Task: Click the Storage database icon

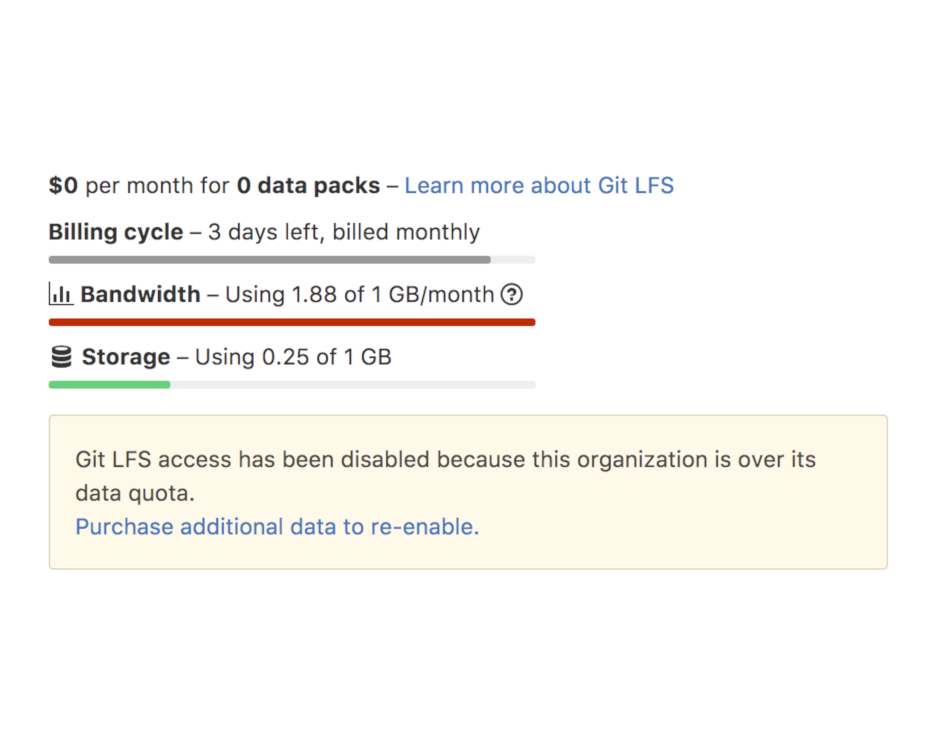Action: [61, 357]
